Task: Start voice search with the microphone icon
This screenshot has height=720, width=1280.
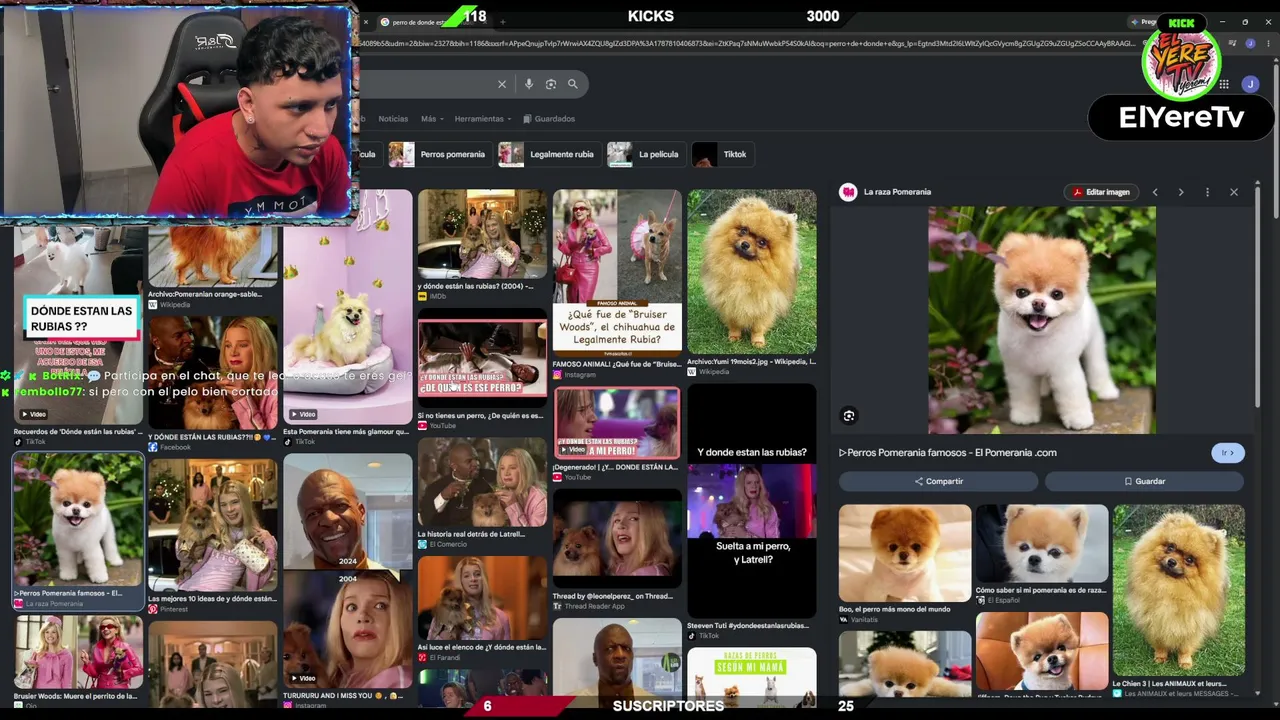Action: click(x=529, y=84)
